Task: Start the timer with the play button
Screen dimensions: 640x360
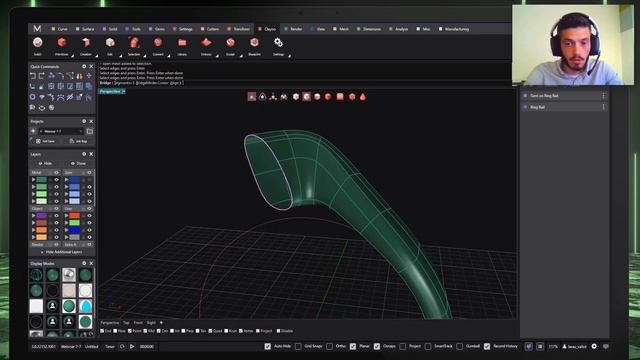Action: [132, 347]
